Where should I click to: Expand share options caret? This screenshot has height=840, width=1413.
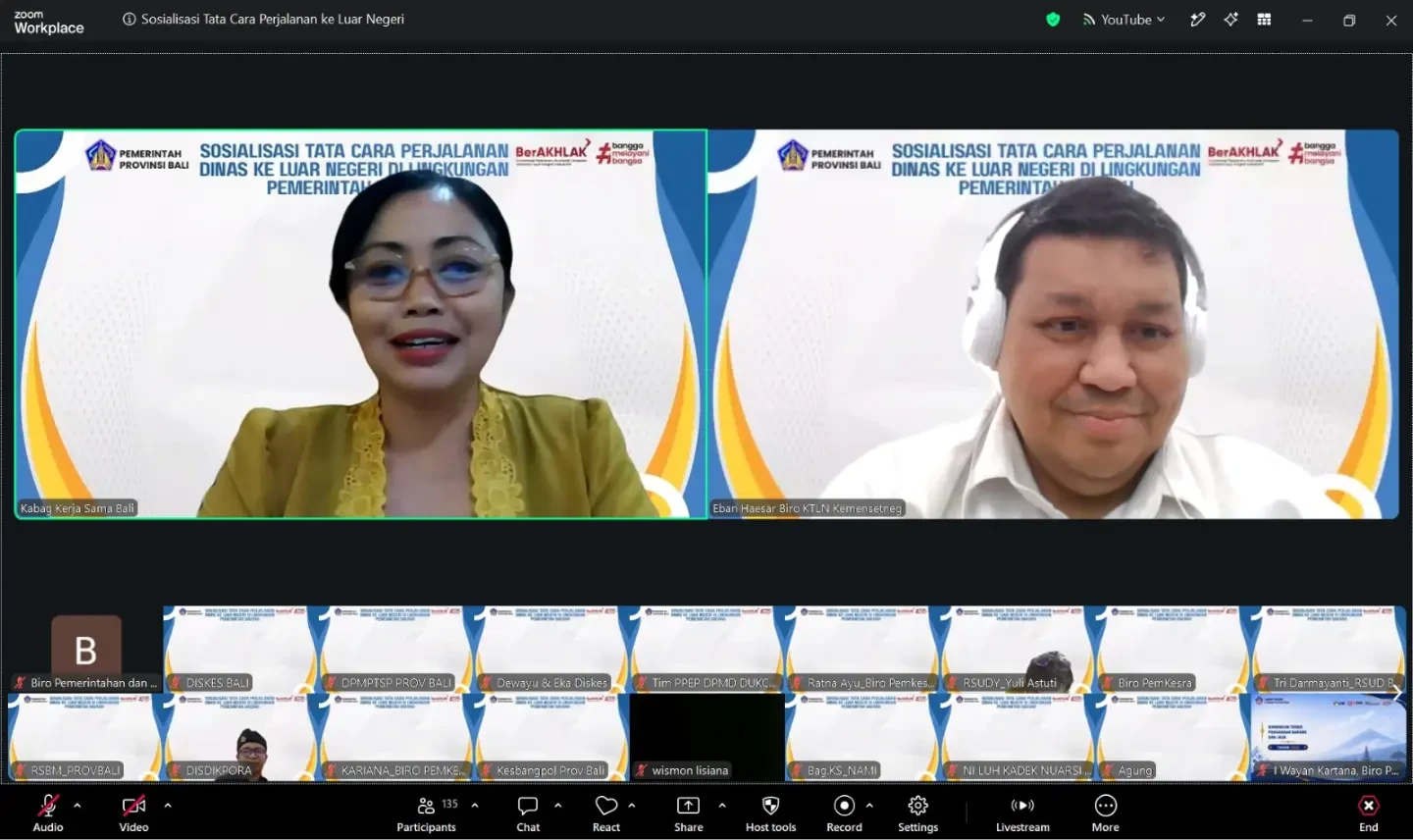722,805
